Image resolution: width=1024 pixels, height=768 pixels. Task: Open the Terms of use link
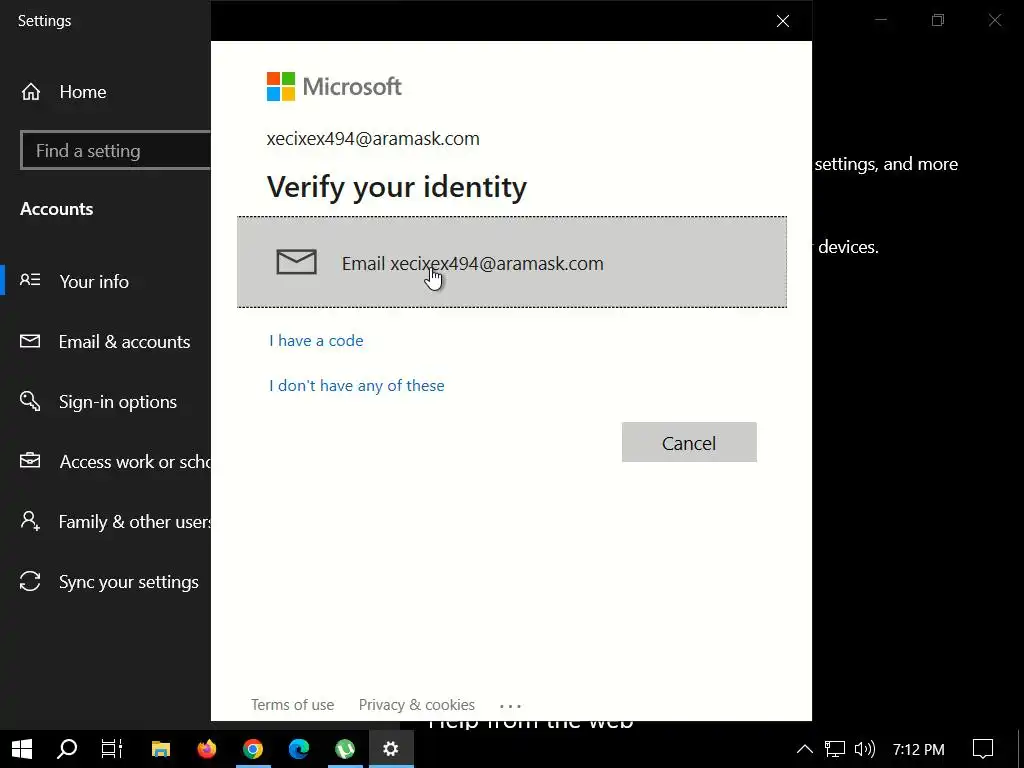click(292, 705)
